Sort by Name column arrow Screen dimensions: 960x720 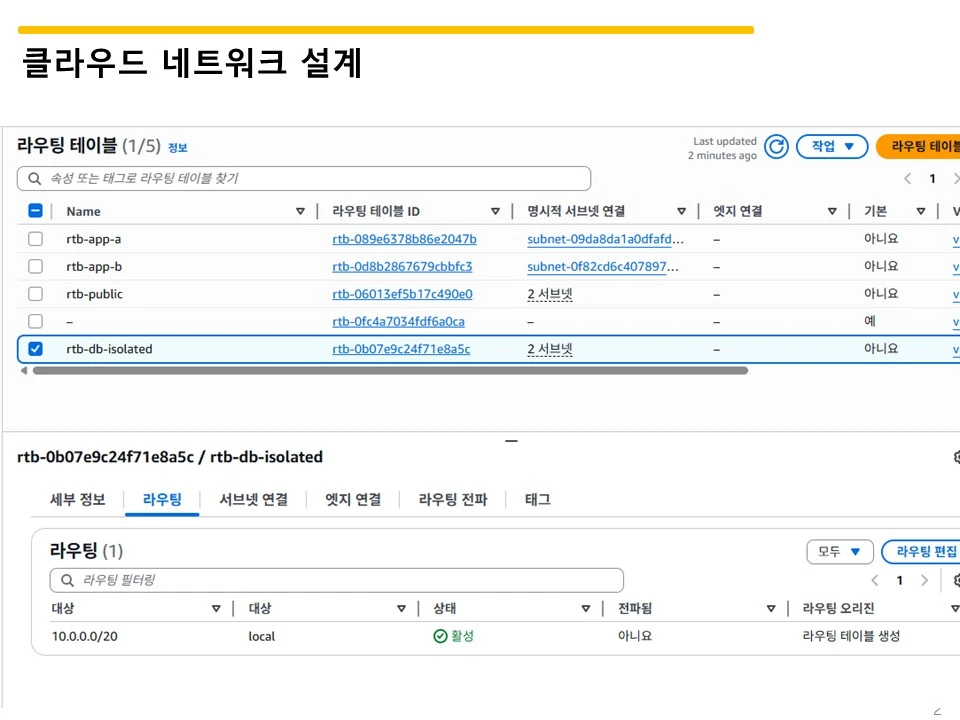pyautogui.click(x=300, y=211)
